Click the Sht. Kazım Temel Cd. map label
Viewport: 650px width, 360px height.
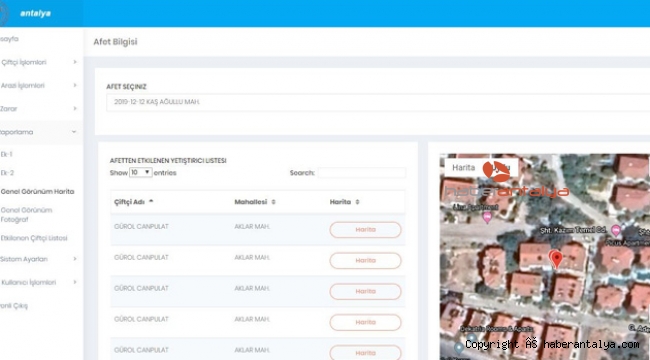click(x=573, y=230)
